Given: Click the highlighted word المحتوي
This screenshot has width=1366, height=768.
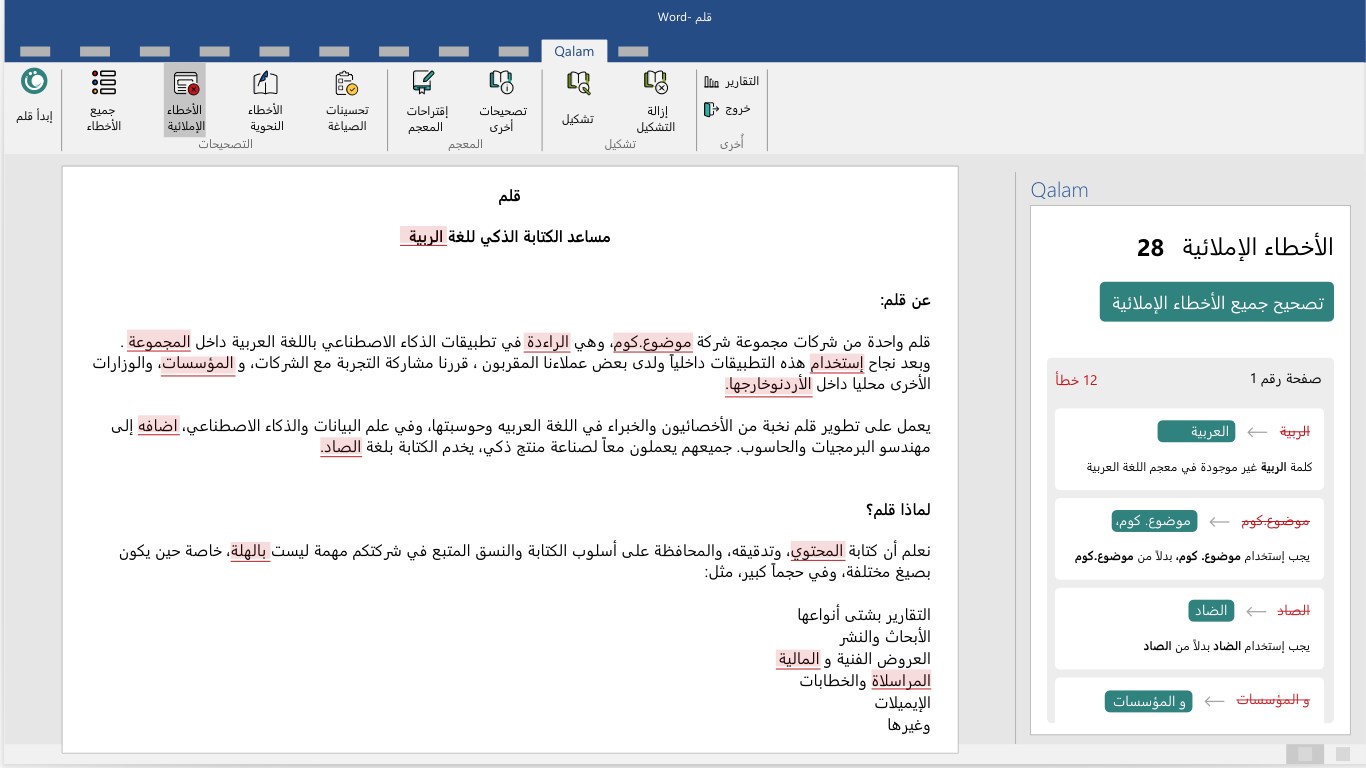Looking at the screenshot, I should click(817, 551).
